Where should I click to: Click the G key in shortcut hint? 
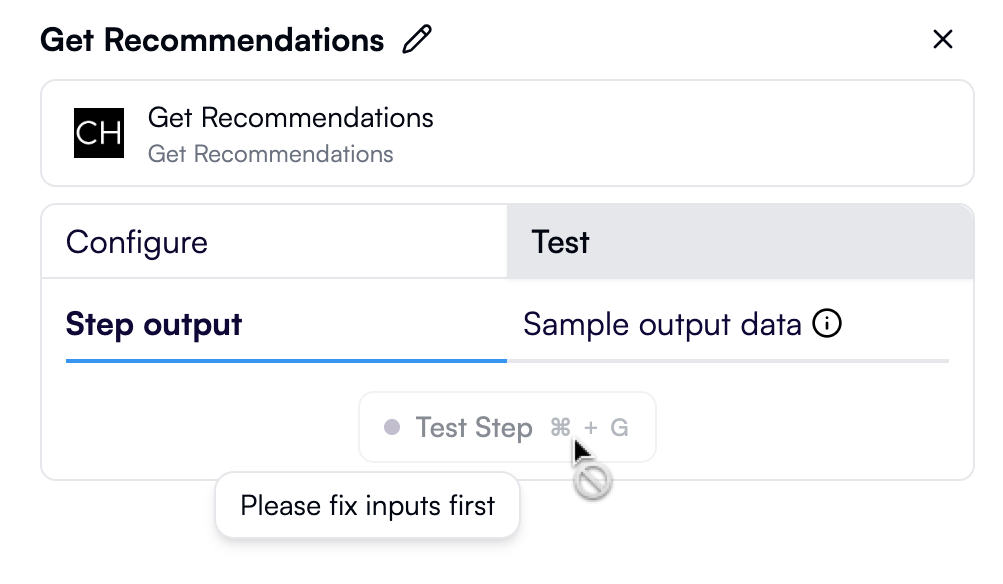tap(619, 428)
